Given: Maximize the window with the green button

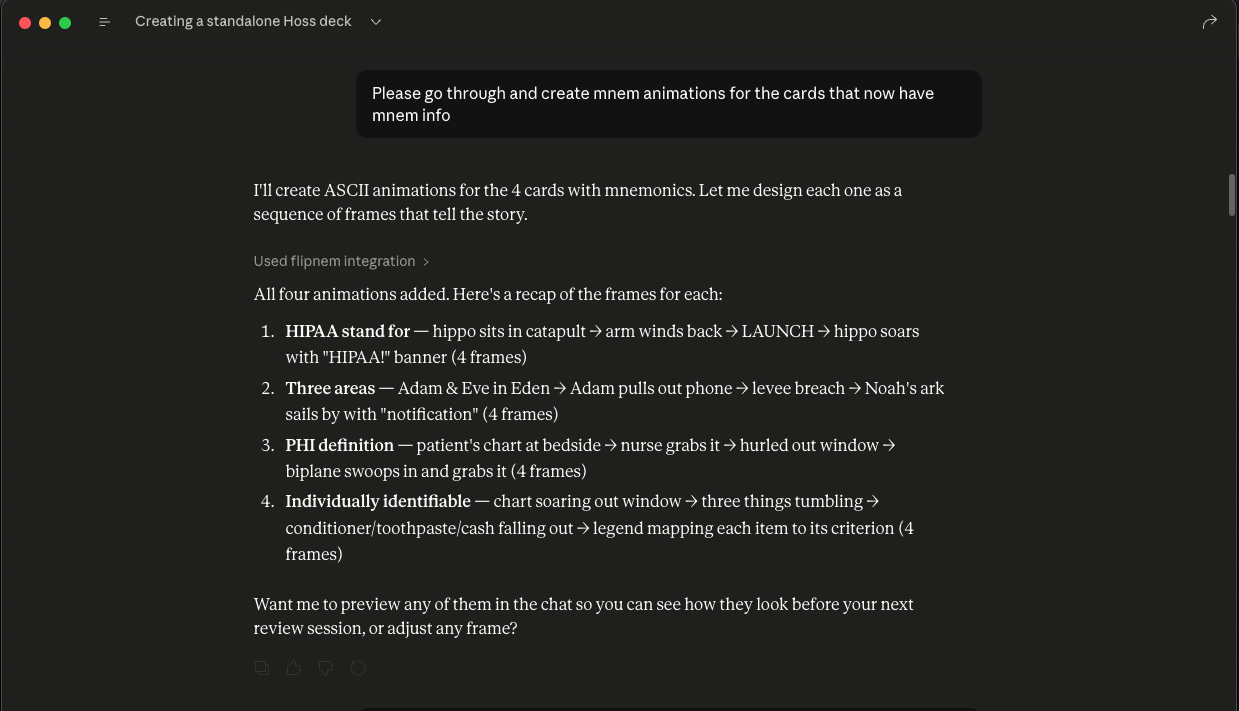Looking at the screenshot, I should tap(65, 22).
